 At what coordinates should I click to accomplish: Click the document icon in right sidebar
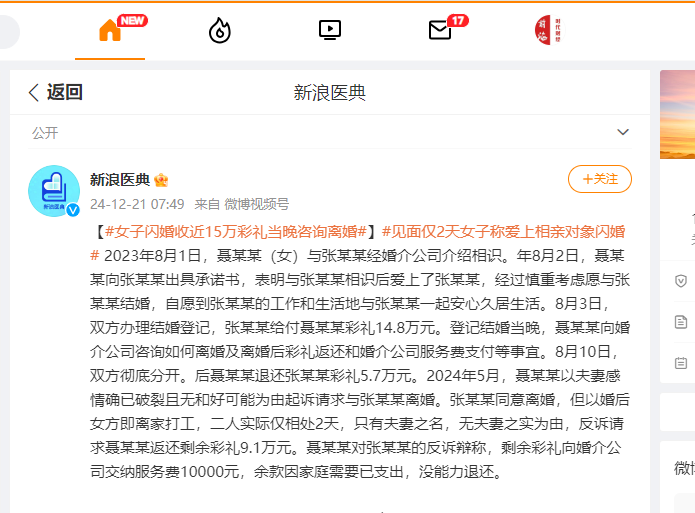[x=681, y=322]
